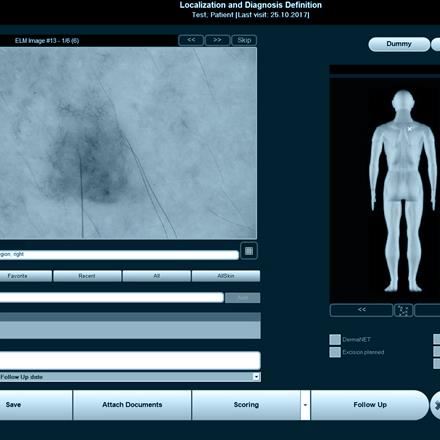Image resolution: width=440 pixels, height=440 pixels.
Task: Click Attach Documents button
Action: (x=132, y=405)
